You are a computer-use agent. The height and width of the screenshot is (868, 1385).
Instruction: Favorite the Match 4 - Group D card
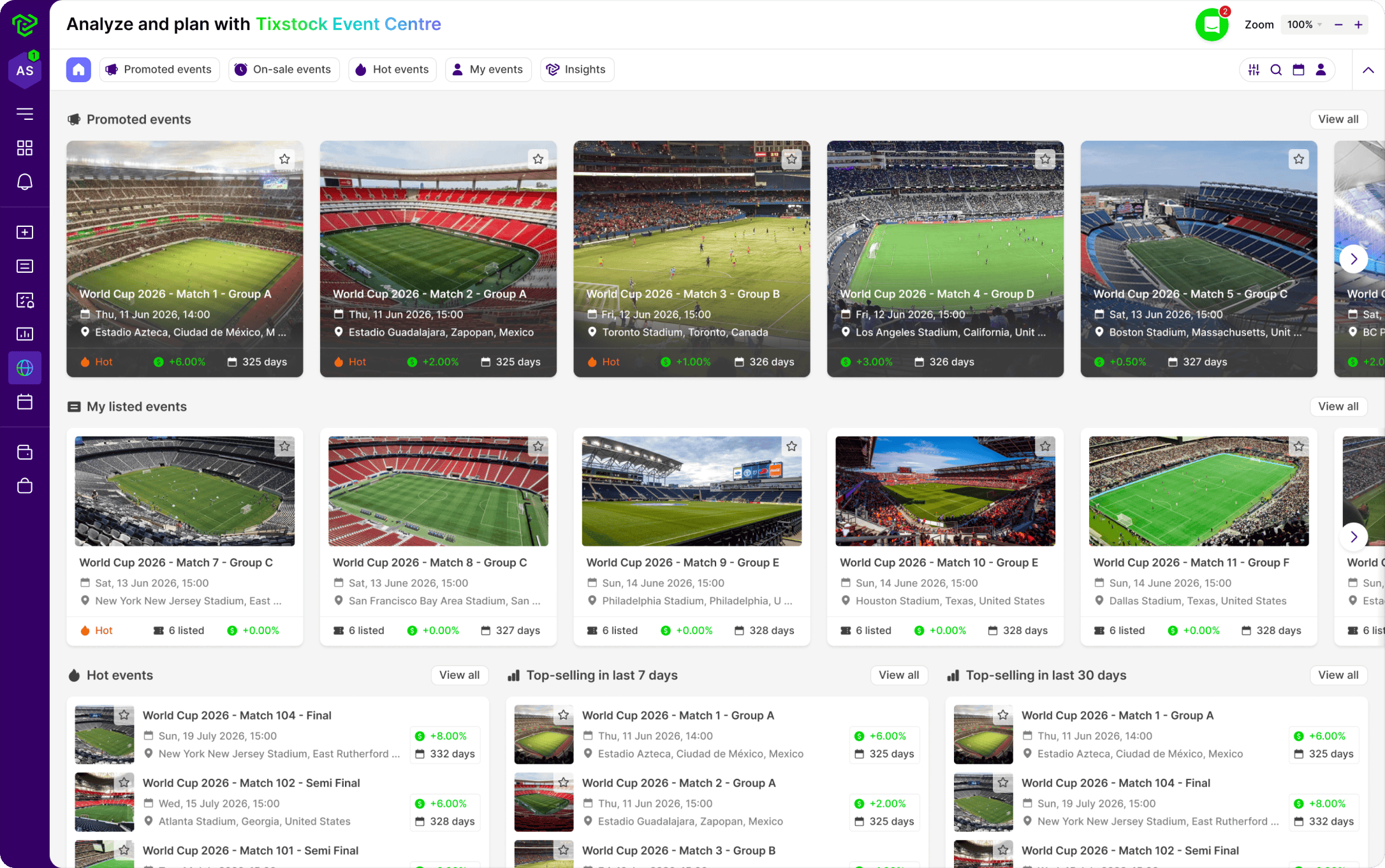1045,159
